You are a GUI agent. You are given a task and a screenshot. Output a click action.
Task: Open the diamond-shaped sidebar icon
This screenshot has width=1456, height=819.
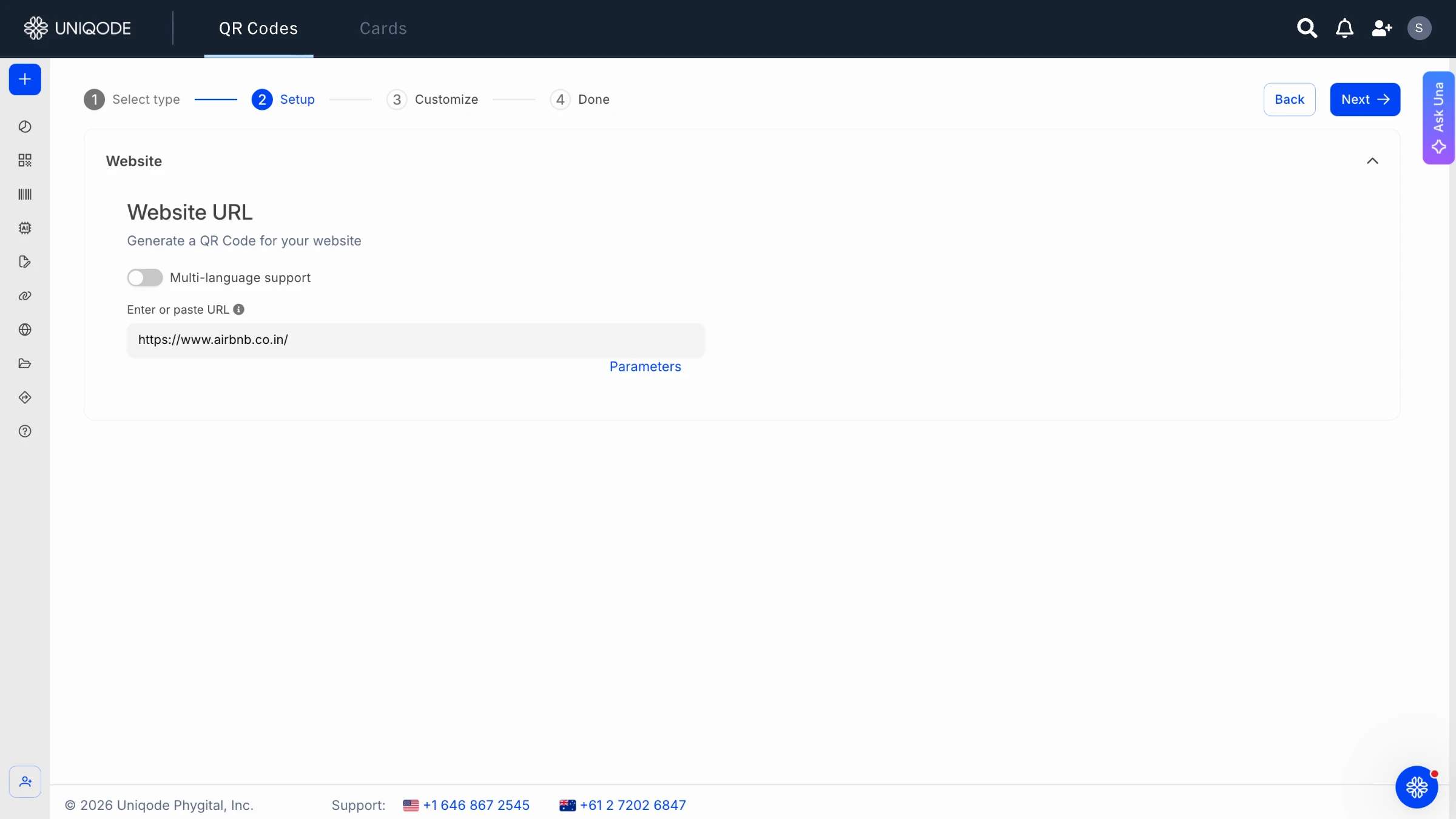25,397
